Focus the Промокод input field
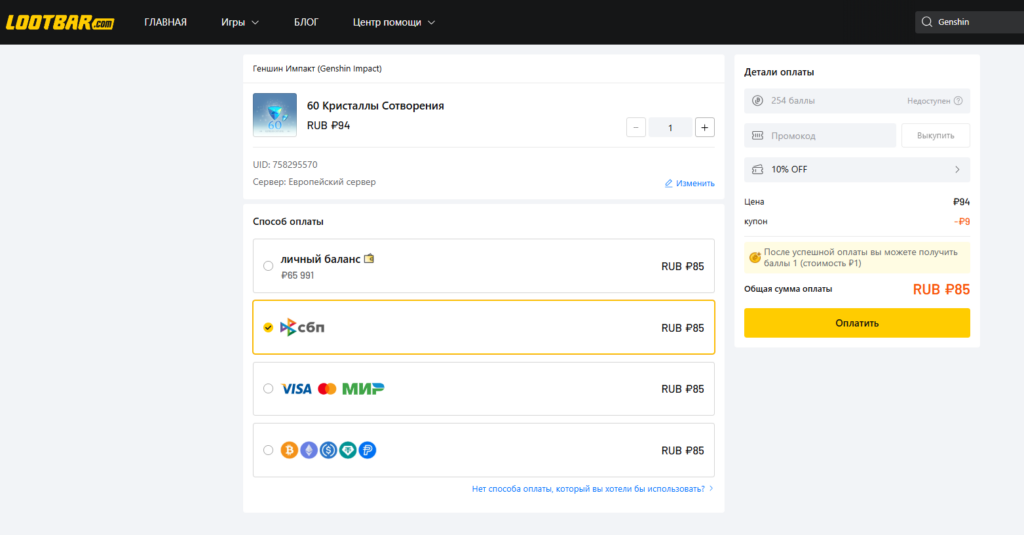 pyautogui.click(x=820, y=135)
